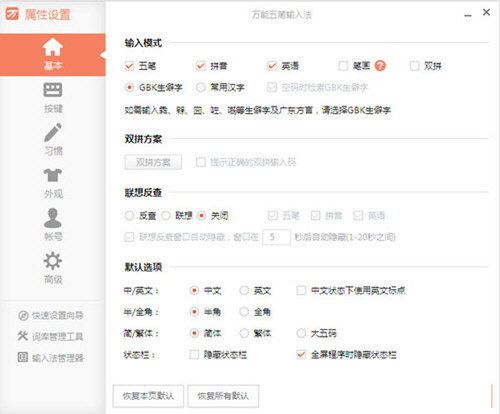Select the 关闭 radio option
The width and height of the screenshot is (500, 414).
click(x=201, y=216)
